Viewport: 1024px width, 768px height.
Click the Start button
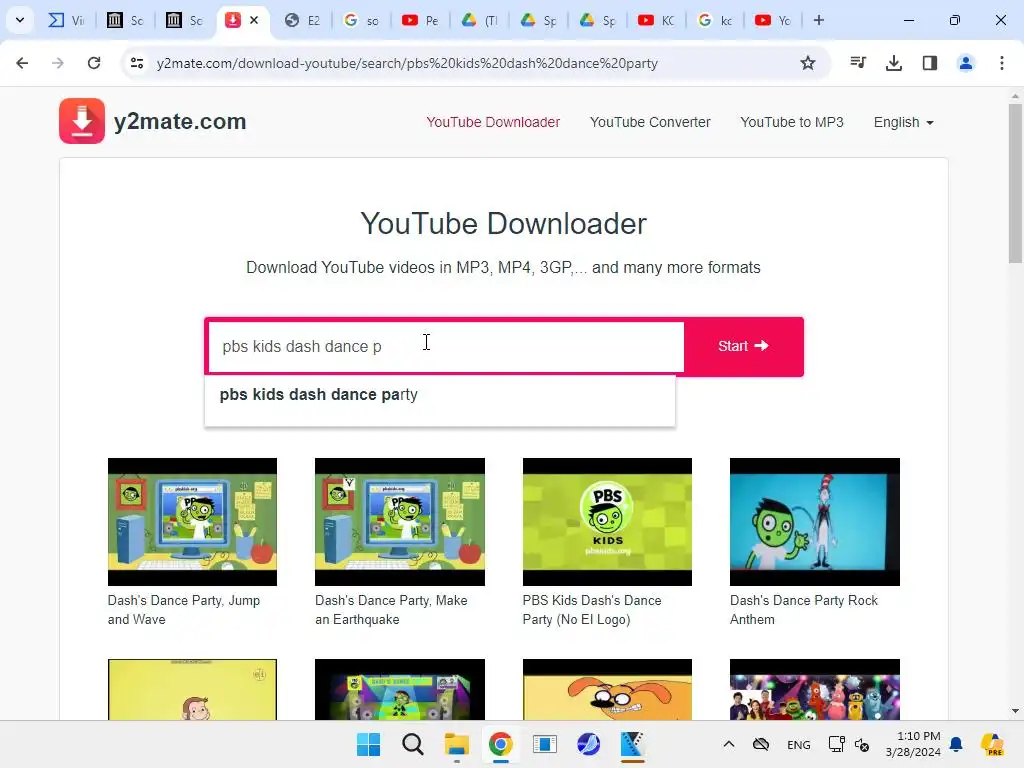[x=743, y=346]
